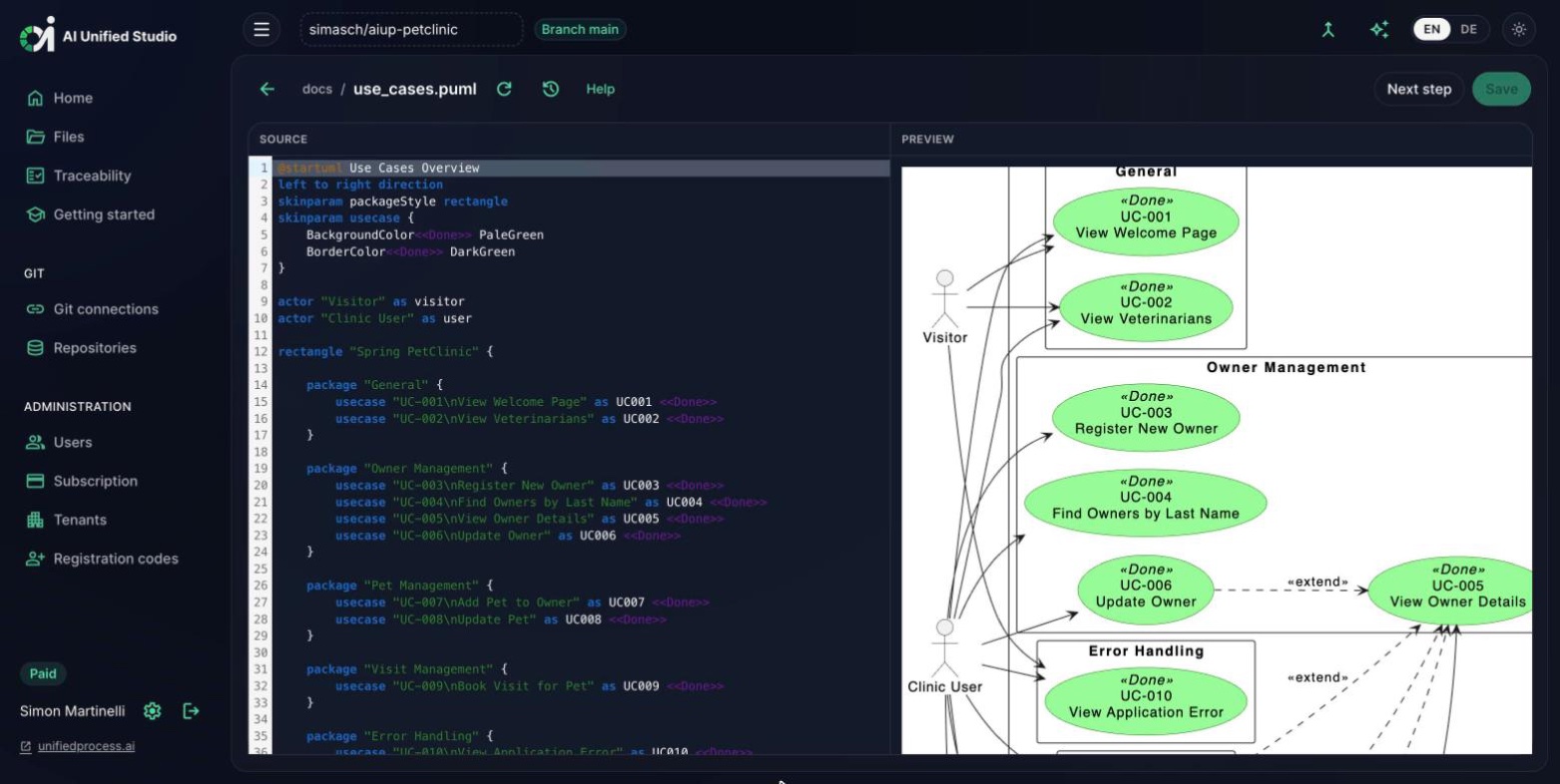Click the use_cases.puml file name
1560x784 pixels.
click(x=415, y=89)
